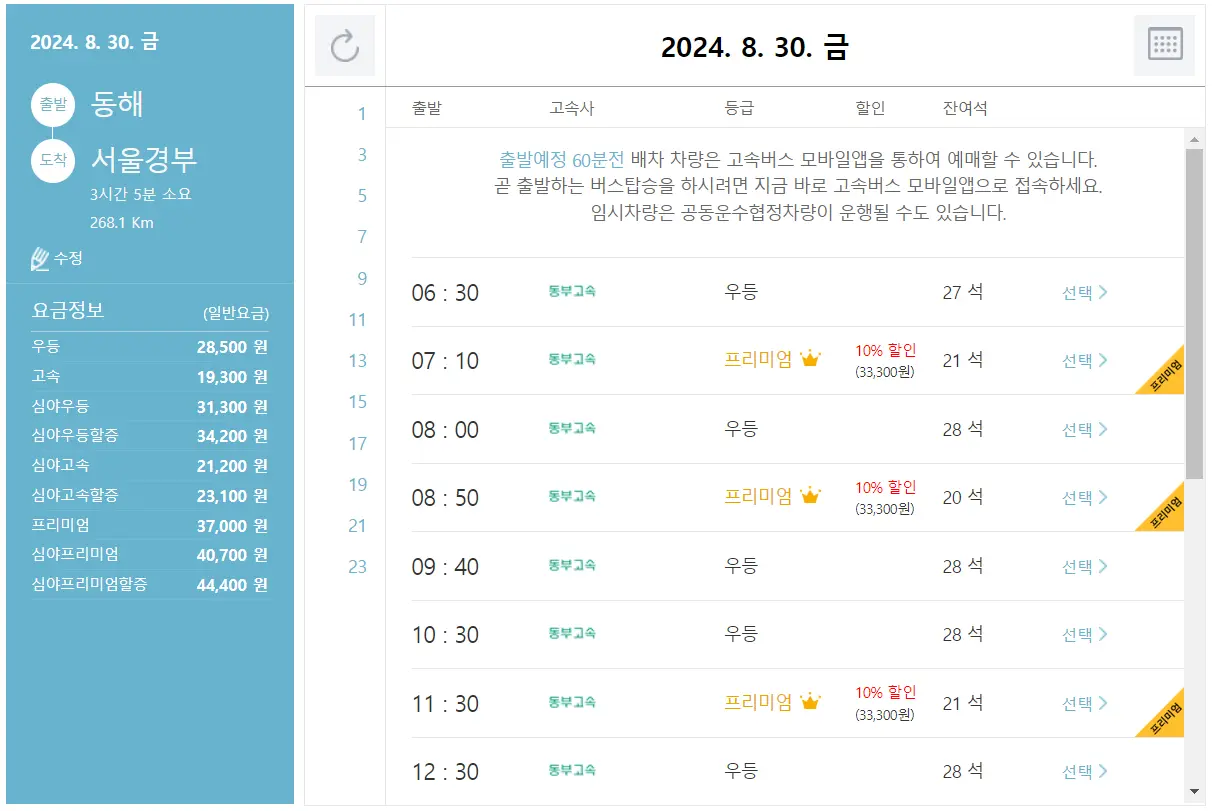Open the 선택 chevron on the 09:40 row
This screenshot has width=1215, height=811.
pyautogui.click(x=1105, y=566)
